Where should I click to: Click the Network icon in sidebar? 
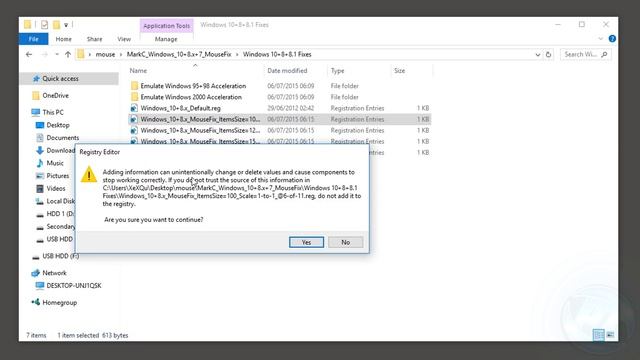tap(36, 273)
